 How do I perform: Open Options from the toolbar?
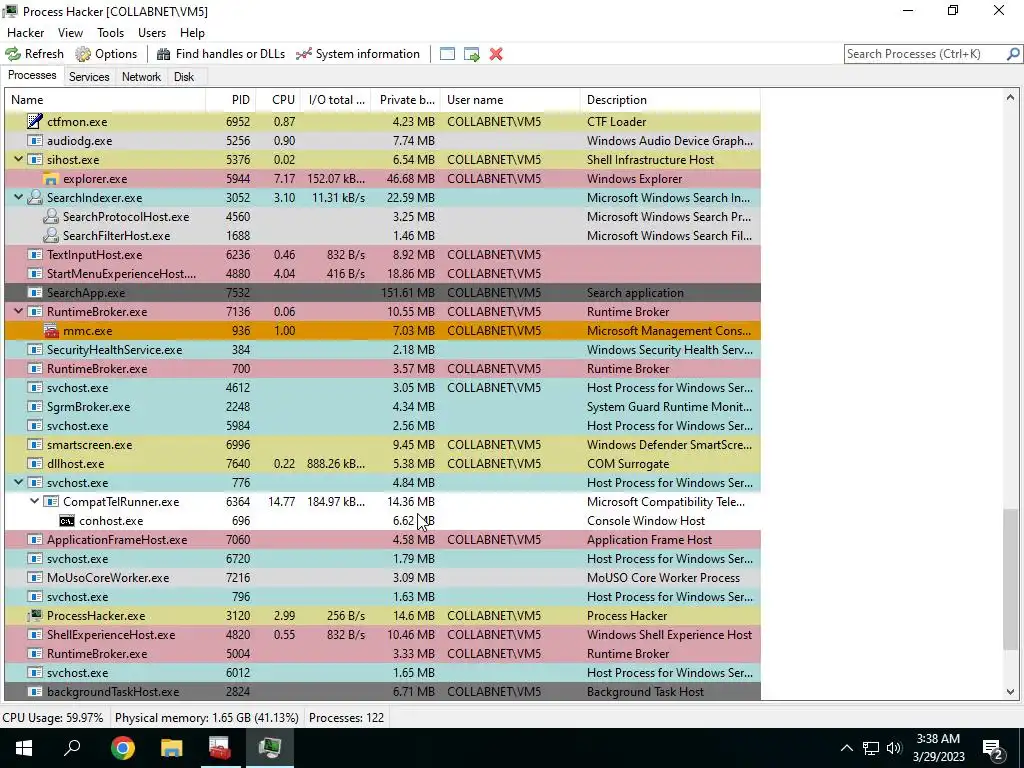(106, 54)
